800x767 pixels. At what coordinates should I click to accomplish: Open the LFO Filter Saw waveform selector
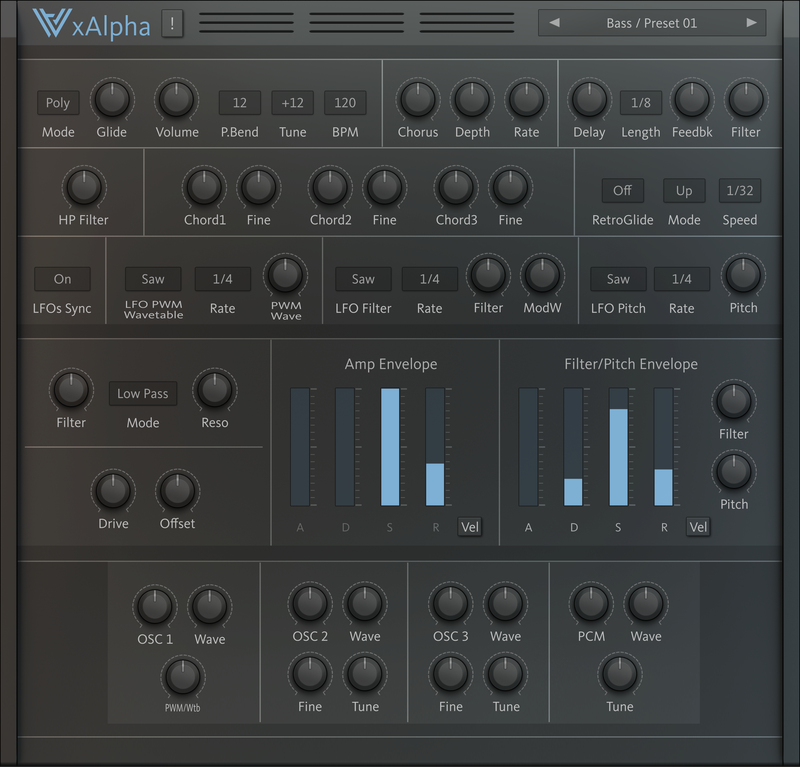pyautogui.click(x=363, y=280)
